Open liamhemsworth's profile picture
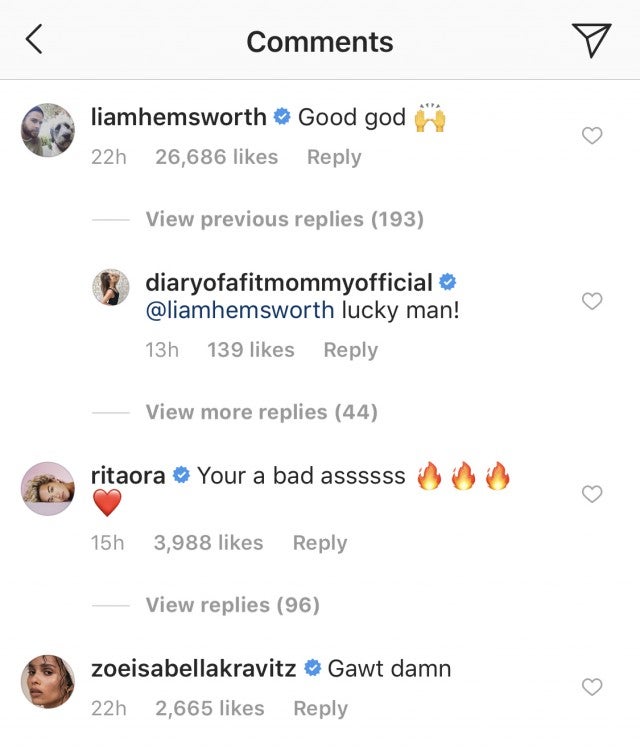640x750 pixels. pos(48,130)
